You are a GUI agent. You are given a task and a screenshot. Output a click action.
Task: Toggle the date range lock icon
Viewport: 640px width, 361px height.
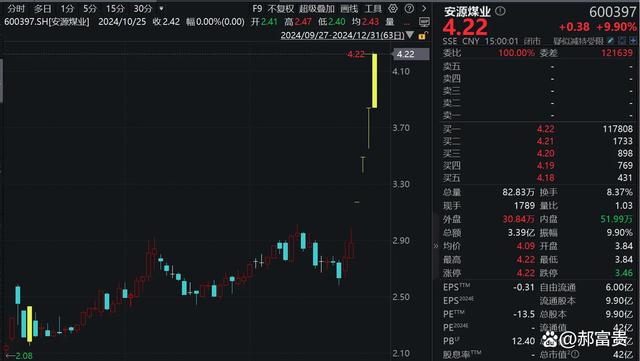click(422, 36)
